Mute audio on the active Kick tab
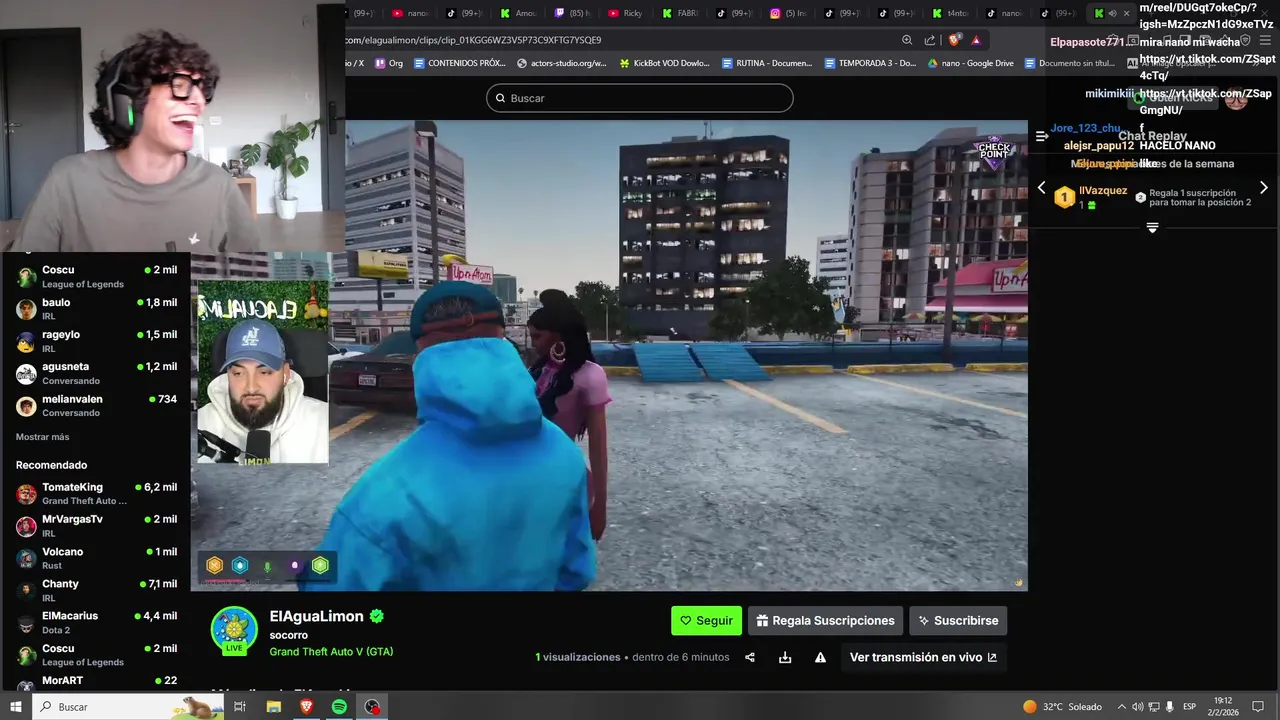 (x=1112, y=13)
